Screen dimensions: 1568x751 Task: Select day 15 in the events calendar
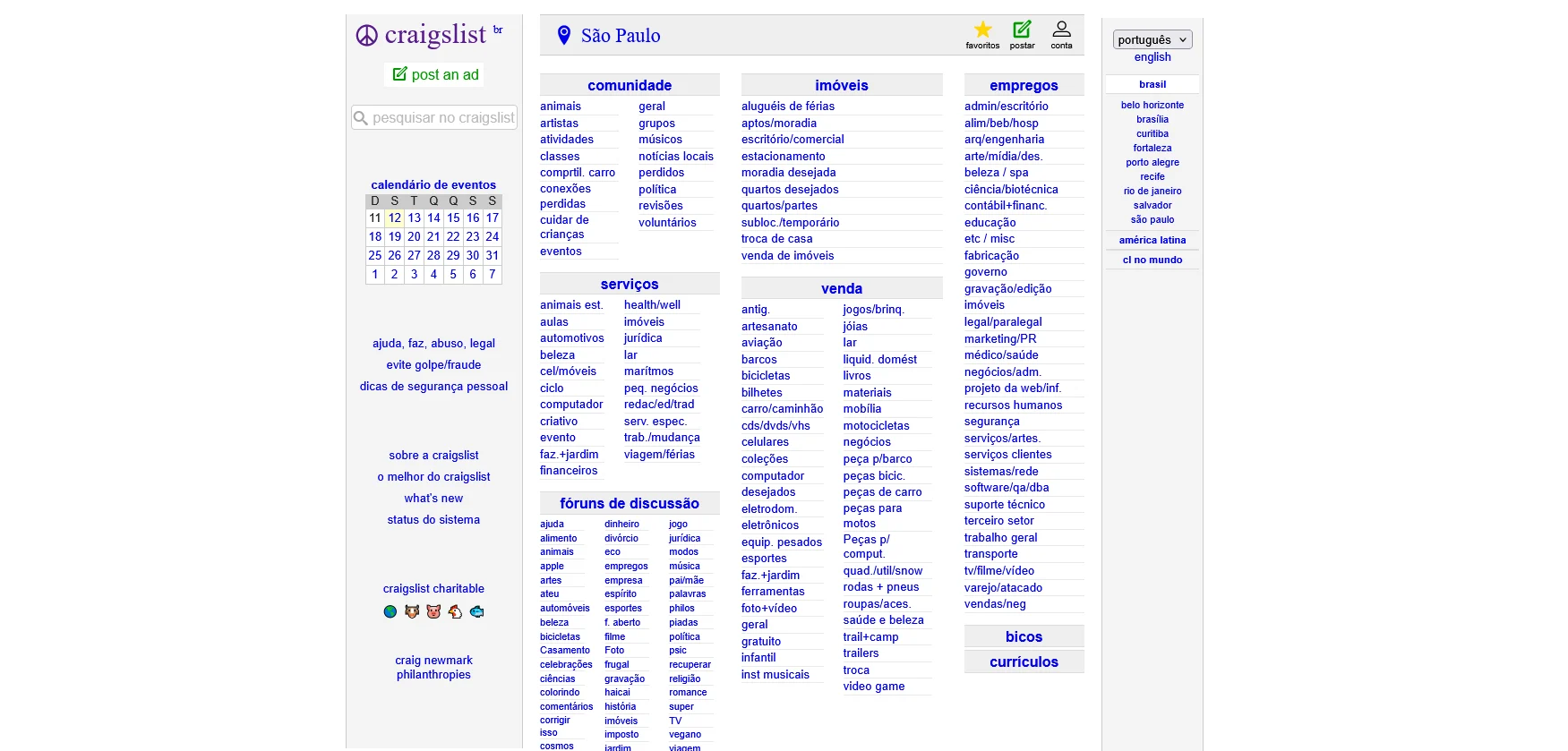click(453, 218)
